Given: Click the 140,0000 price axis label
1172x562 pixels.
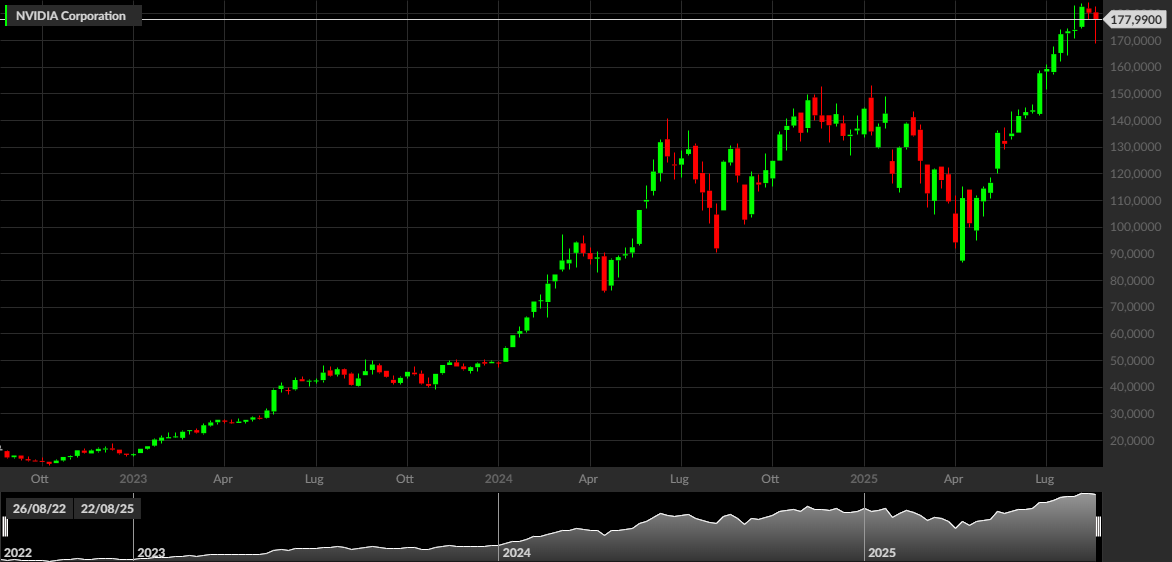Looking at the screenshot, I should (x=1136, y=120).
